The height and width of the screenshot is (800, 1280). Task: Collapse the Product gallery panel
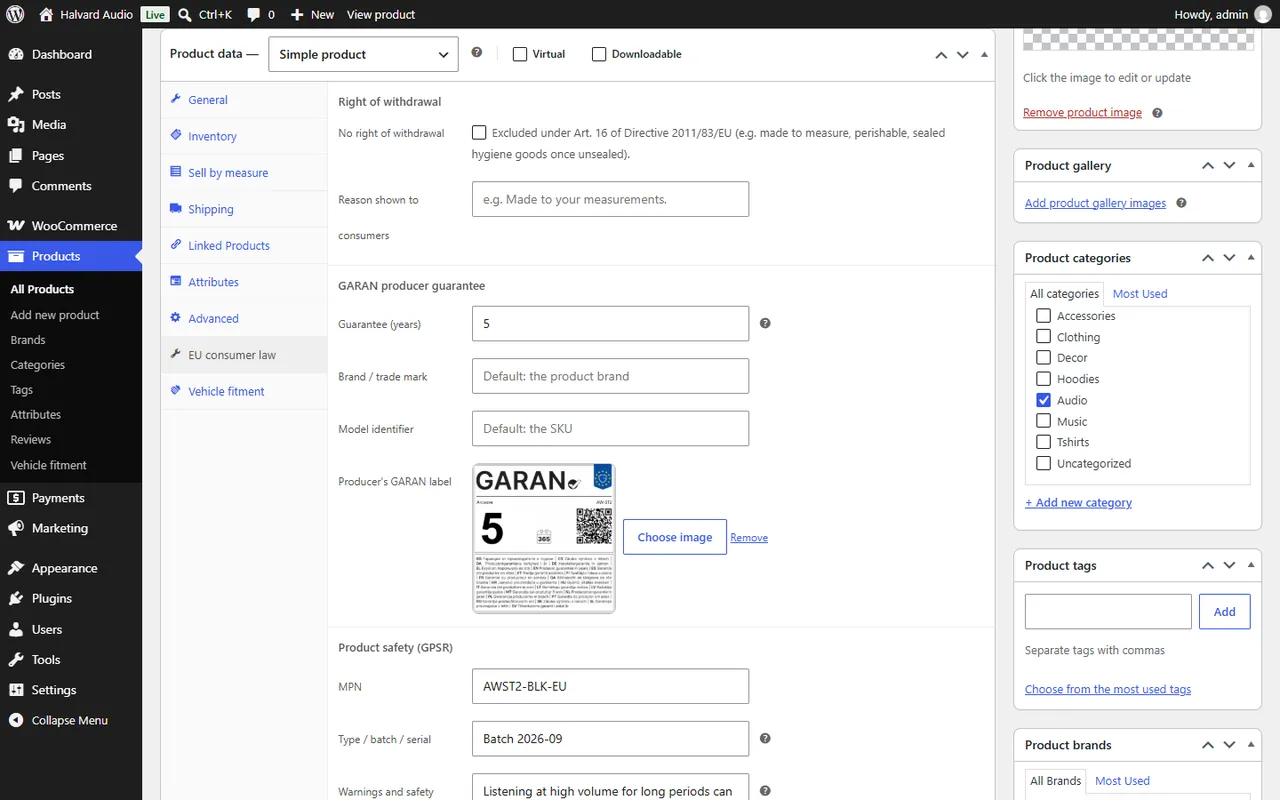(x=1251, y=165)
